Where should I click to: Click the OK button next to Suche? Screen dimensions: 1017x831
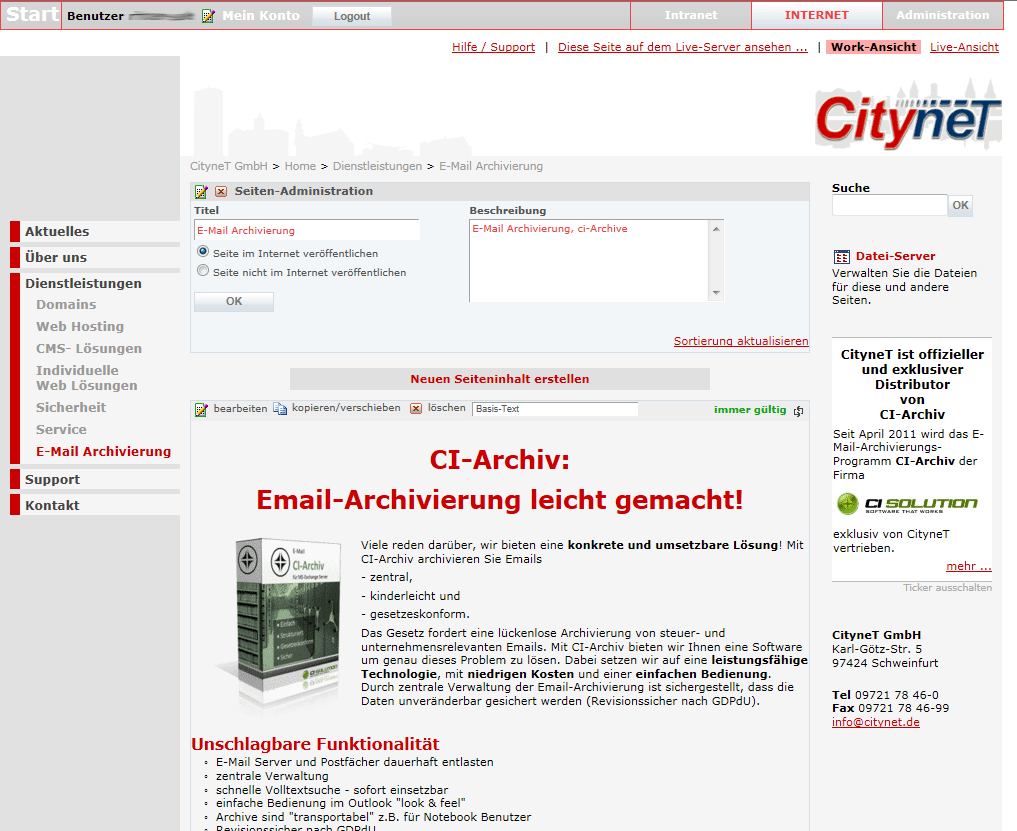tap(960, 206)
